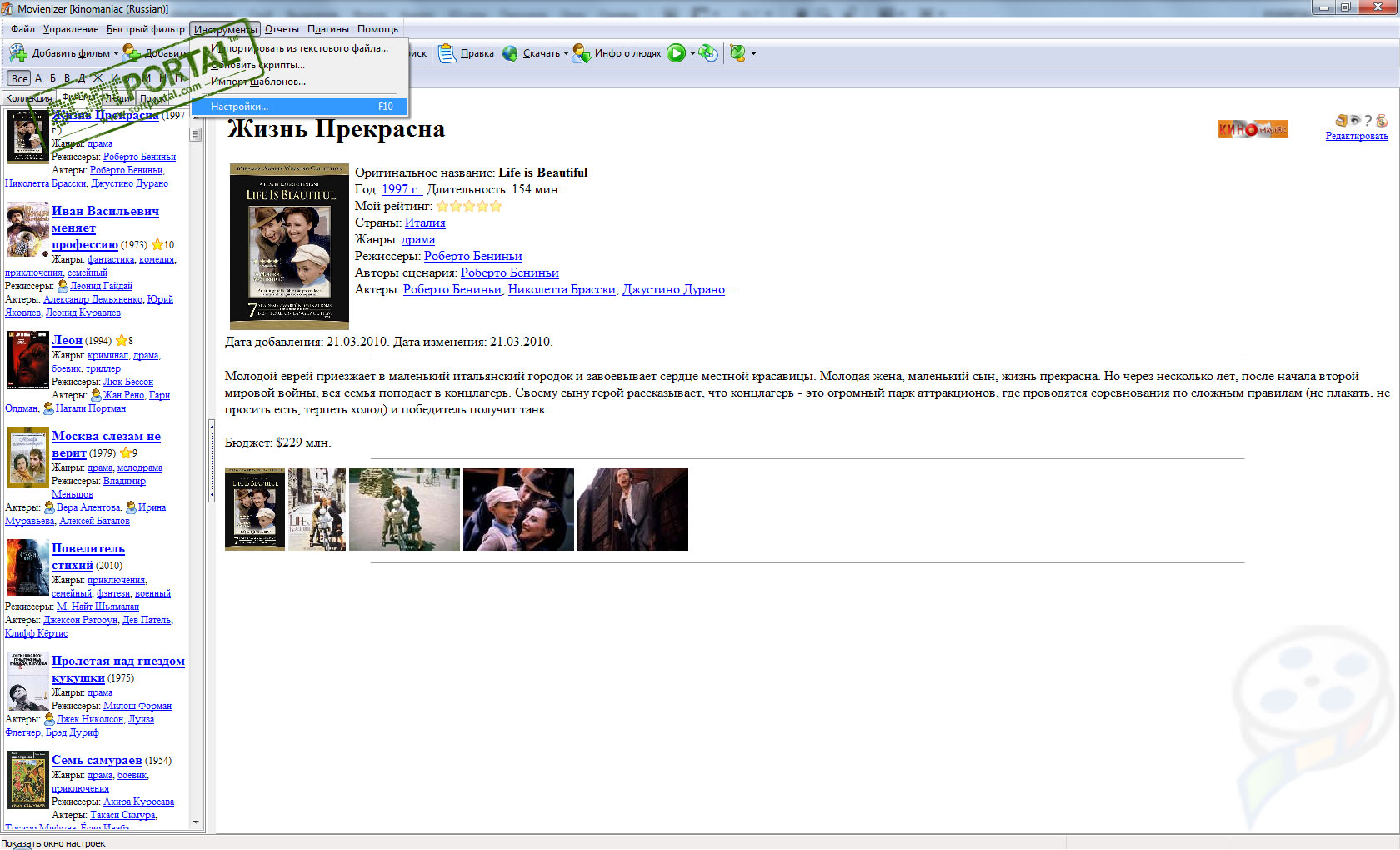1400x850 pixels.
Task: Click the person icon beside Леонид Гайдай
Action: pyautogui.click(x=62, y=286)
